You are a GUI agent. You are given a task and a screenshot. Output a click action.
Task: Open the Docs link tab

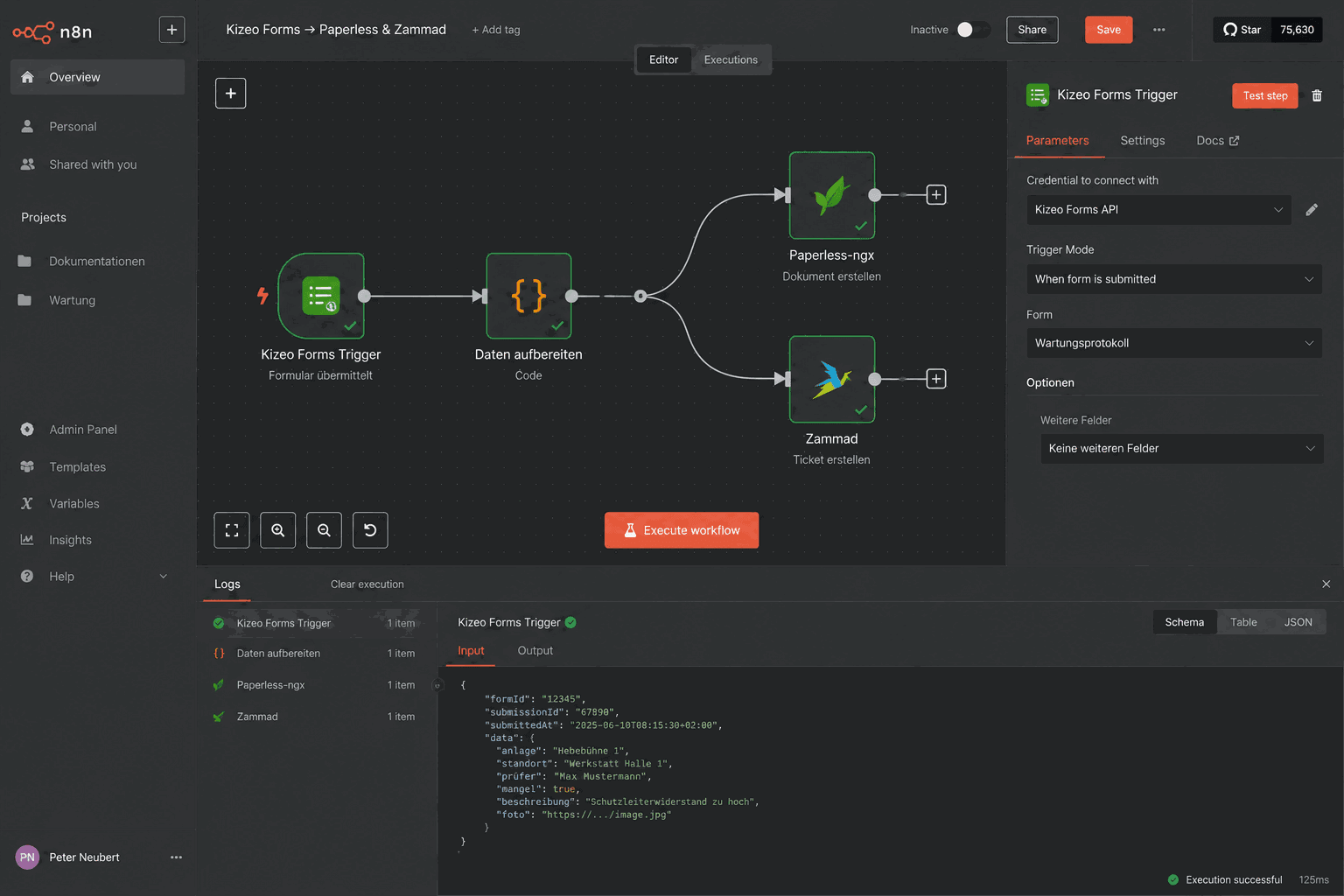[1217, 141]
